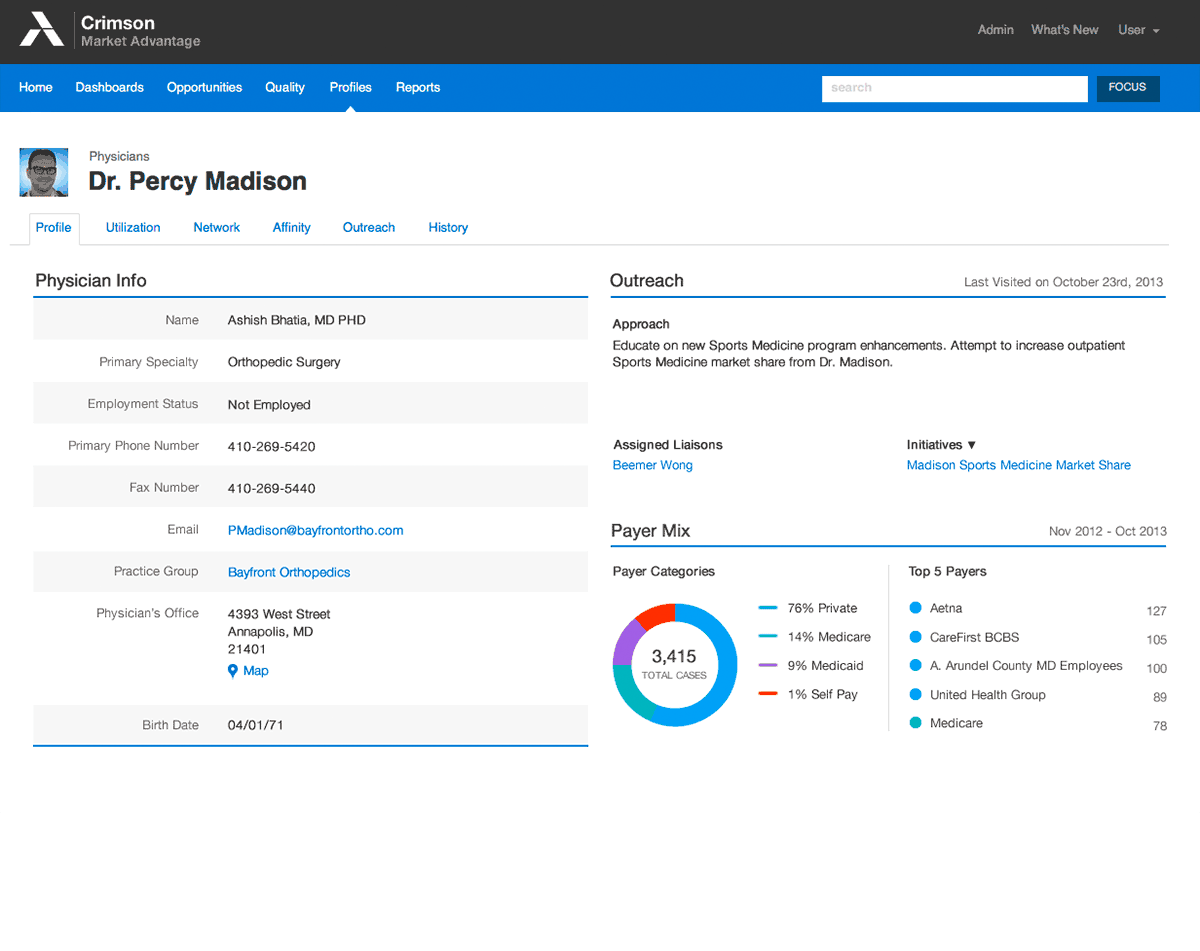Click the 76% Private legend swatch
This screenshot has height=951, width=1200.
[768, 608]
